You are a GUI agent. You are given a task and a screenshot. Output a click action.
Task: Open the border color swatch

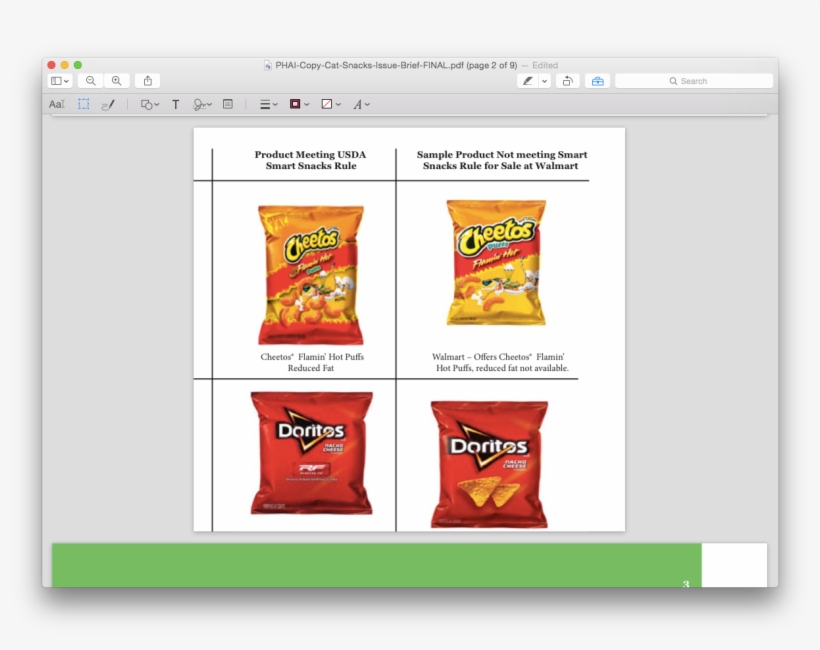pos(296,104)
